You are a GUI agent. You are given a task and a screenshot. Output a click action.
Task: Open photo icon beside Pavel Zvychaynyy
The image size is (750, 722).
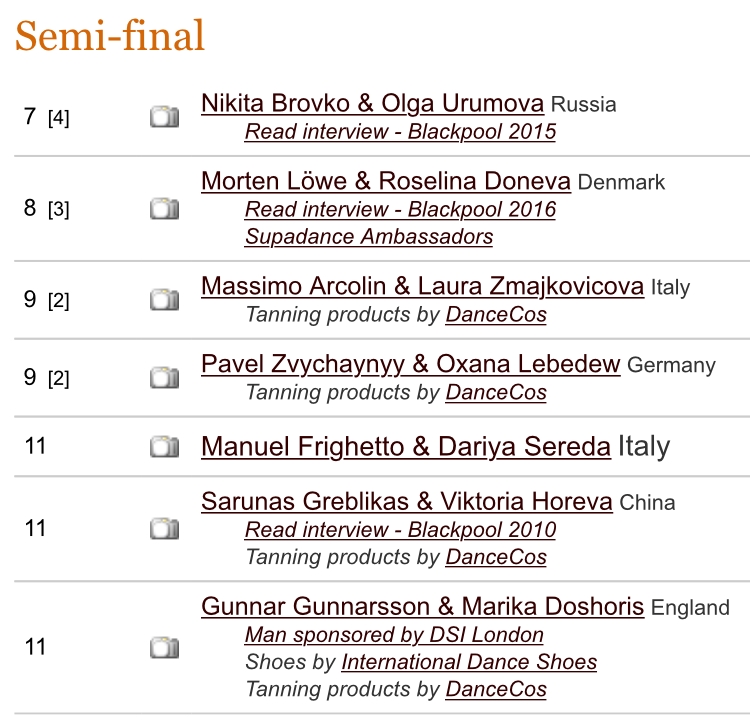click(x=165, y=378)
